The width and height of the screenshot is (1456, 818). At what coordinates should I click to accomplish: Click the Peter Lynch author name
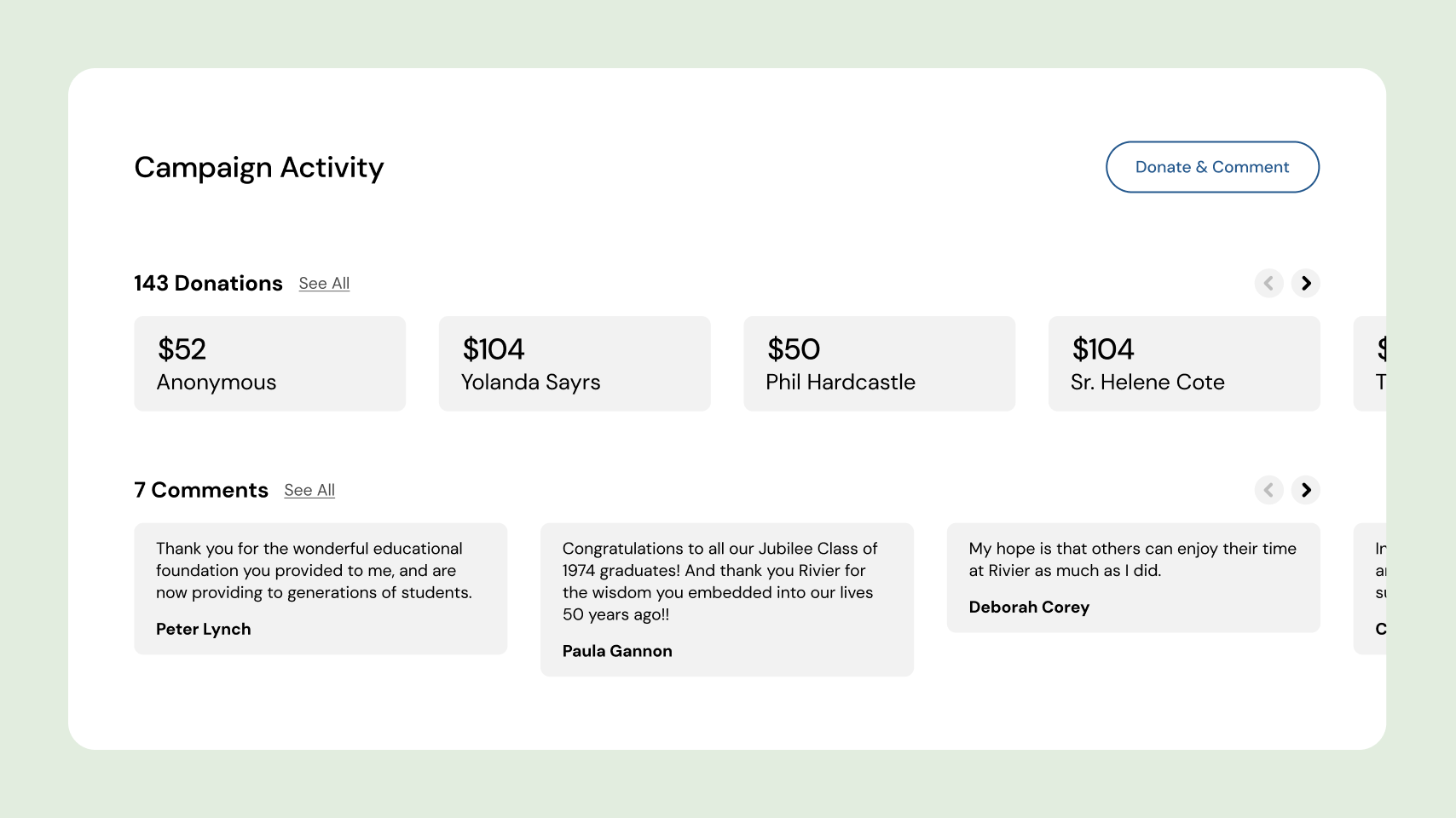click(204, 630)
